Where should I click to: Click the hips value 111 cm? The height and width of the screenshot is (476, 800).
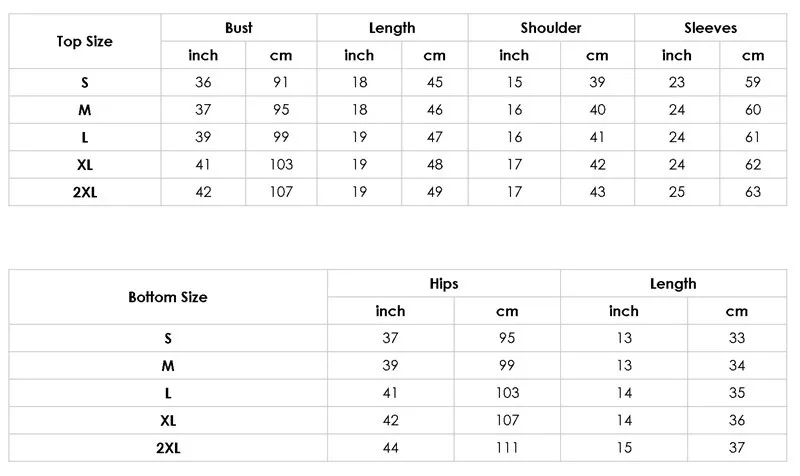(507, 448)
